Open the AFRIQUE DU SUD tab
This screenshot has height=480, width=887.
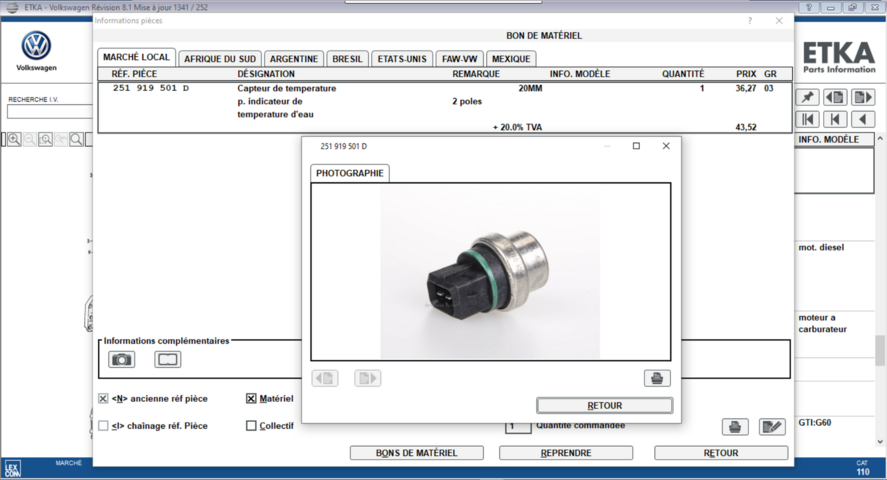click(219, 59)
